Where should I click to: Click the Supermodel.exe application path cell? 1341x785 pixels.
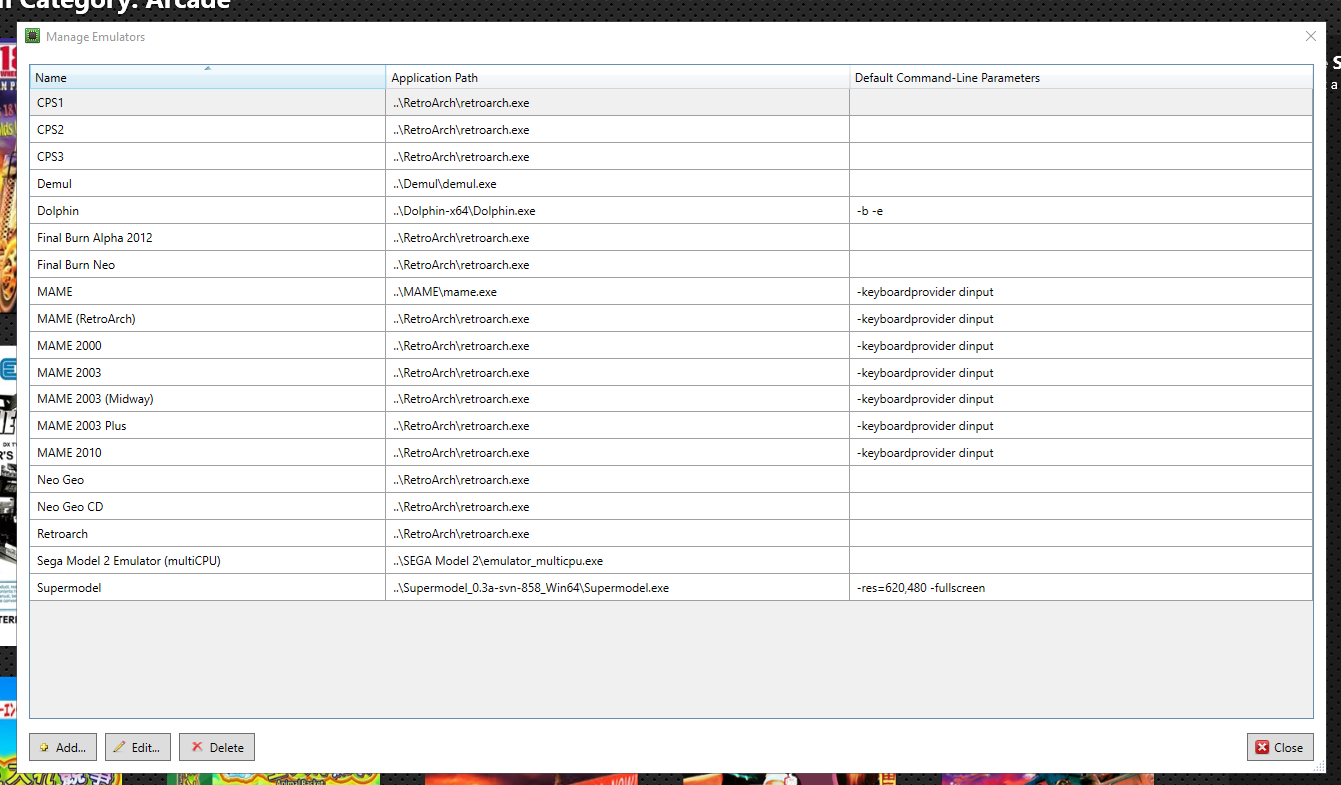618,587
